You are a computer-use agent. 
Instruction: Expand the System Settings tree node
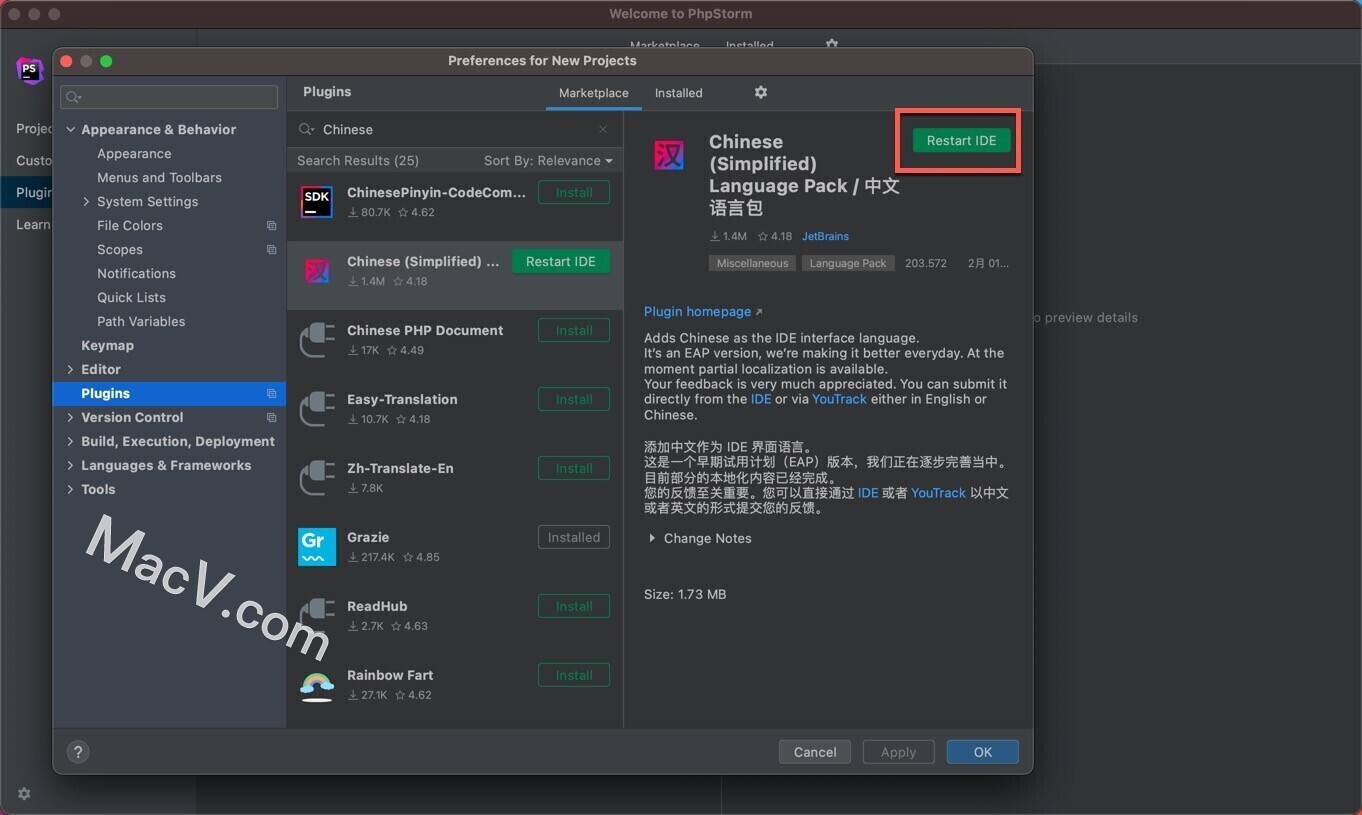(x=87, y=202)
